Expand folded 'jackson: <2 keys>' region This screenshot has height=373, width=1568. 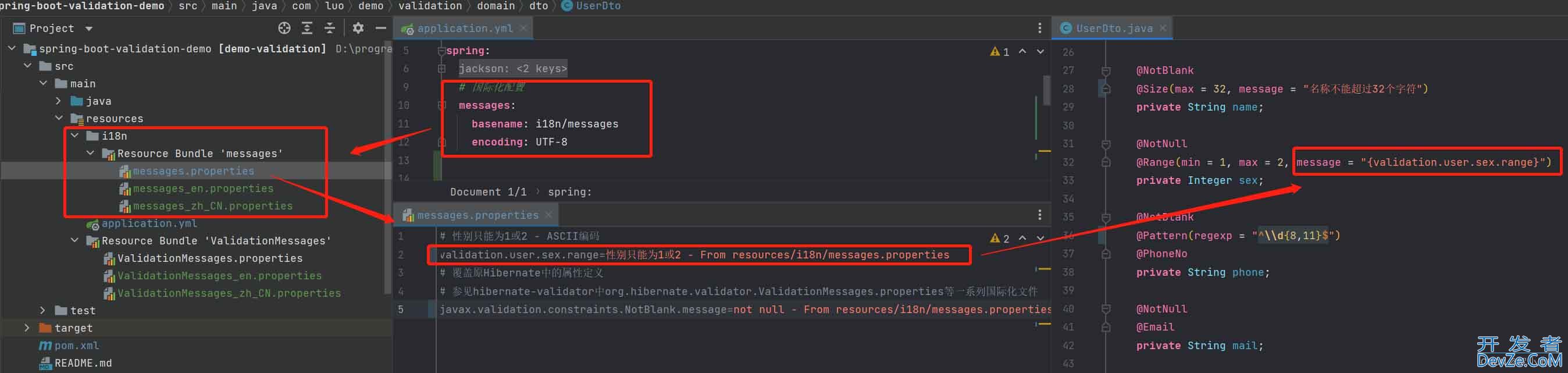pos(512,68)
